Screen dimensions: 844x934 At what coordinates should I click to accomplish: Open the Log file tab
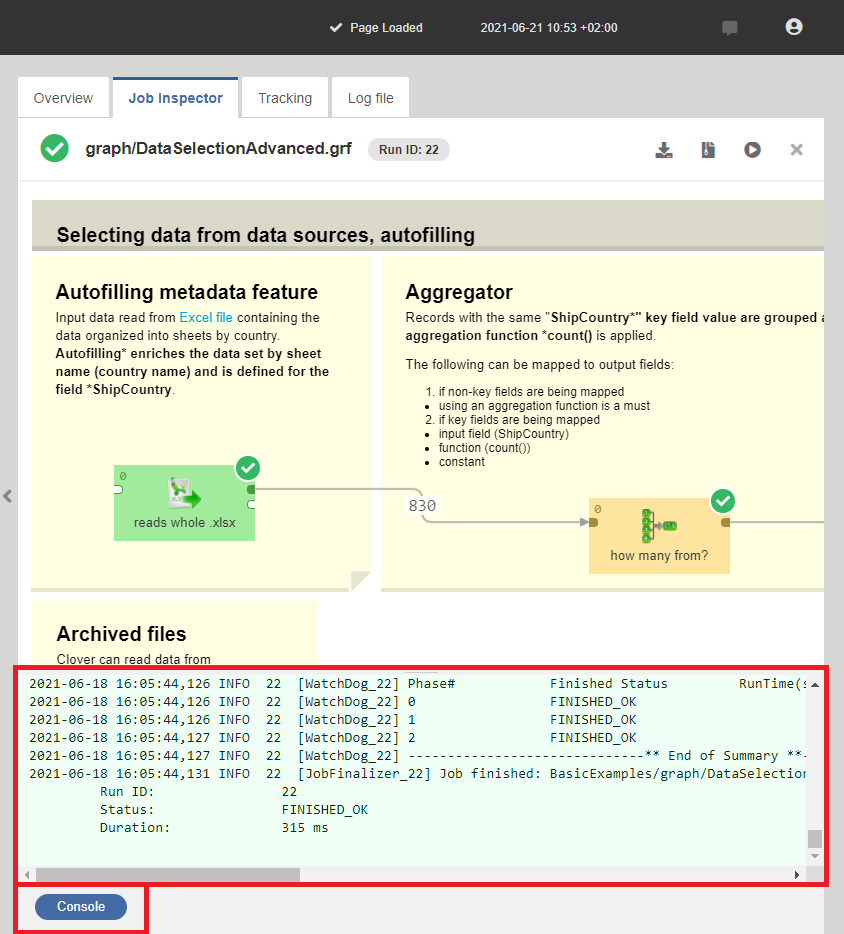[x=370, y=98]
